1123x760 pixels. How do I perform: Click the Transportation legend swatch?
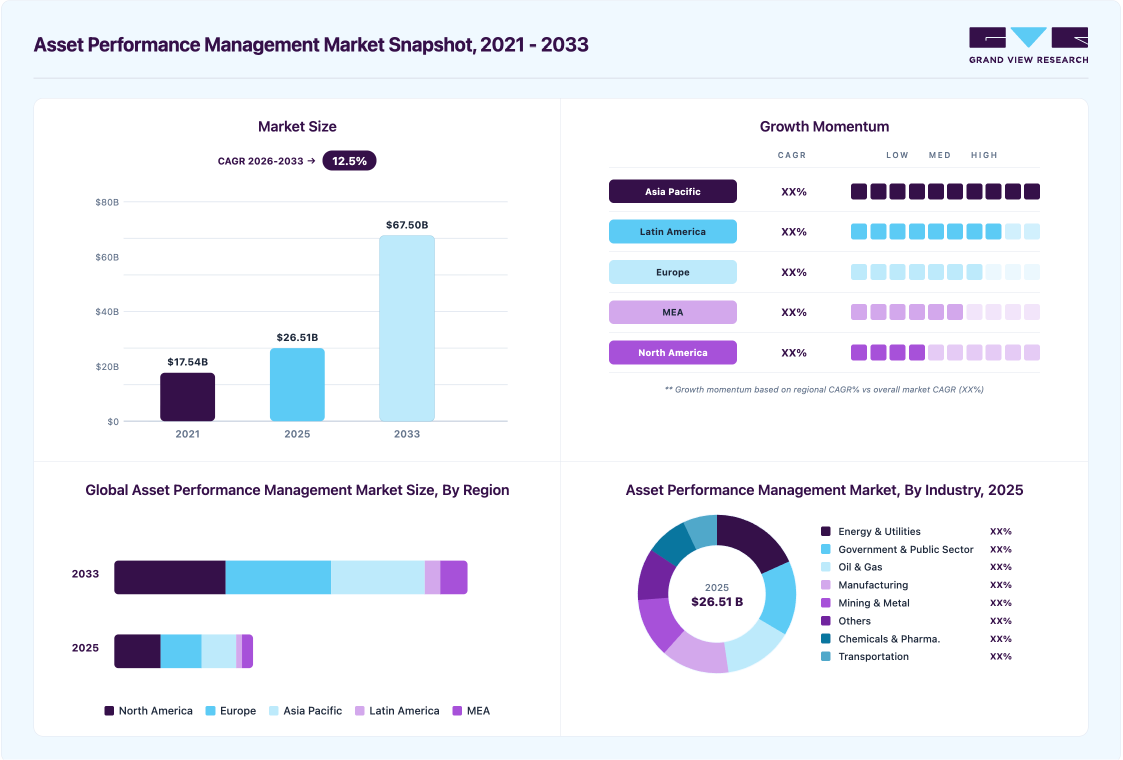click(825, 656)
